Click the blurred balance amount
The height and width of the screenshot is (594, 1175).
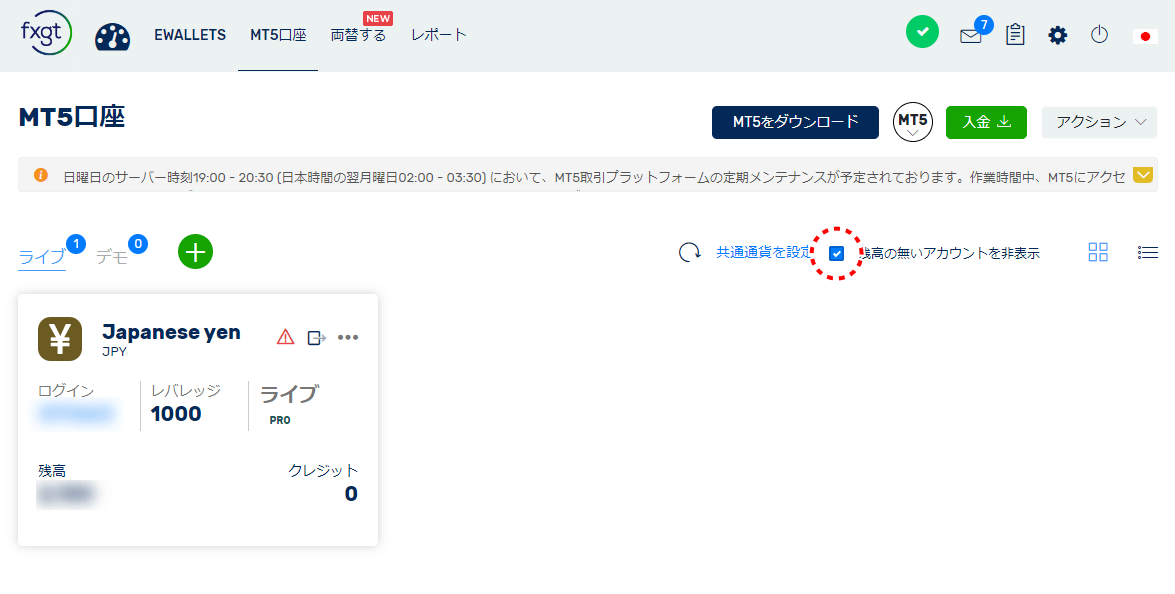click(x=67, y=494)
